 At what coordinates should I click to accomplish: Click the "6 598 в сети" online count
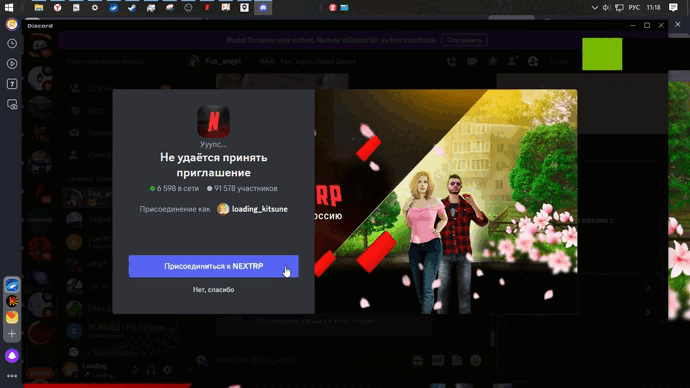click(x=177, y=188)
